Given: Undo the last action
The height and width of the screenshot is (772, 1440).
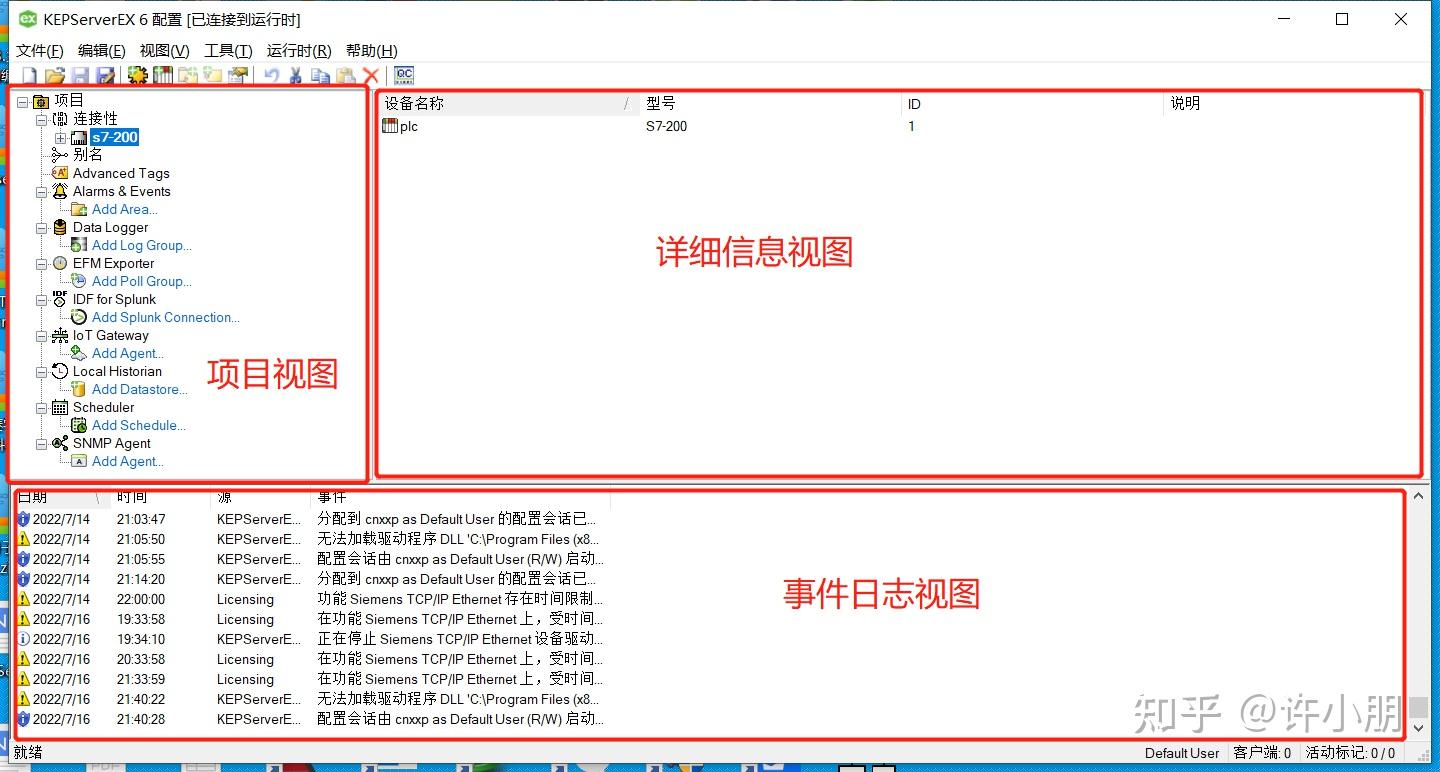Looking at the screenshot, I should [270, 75].
